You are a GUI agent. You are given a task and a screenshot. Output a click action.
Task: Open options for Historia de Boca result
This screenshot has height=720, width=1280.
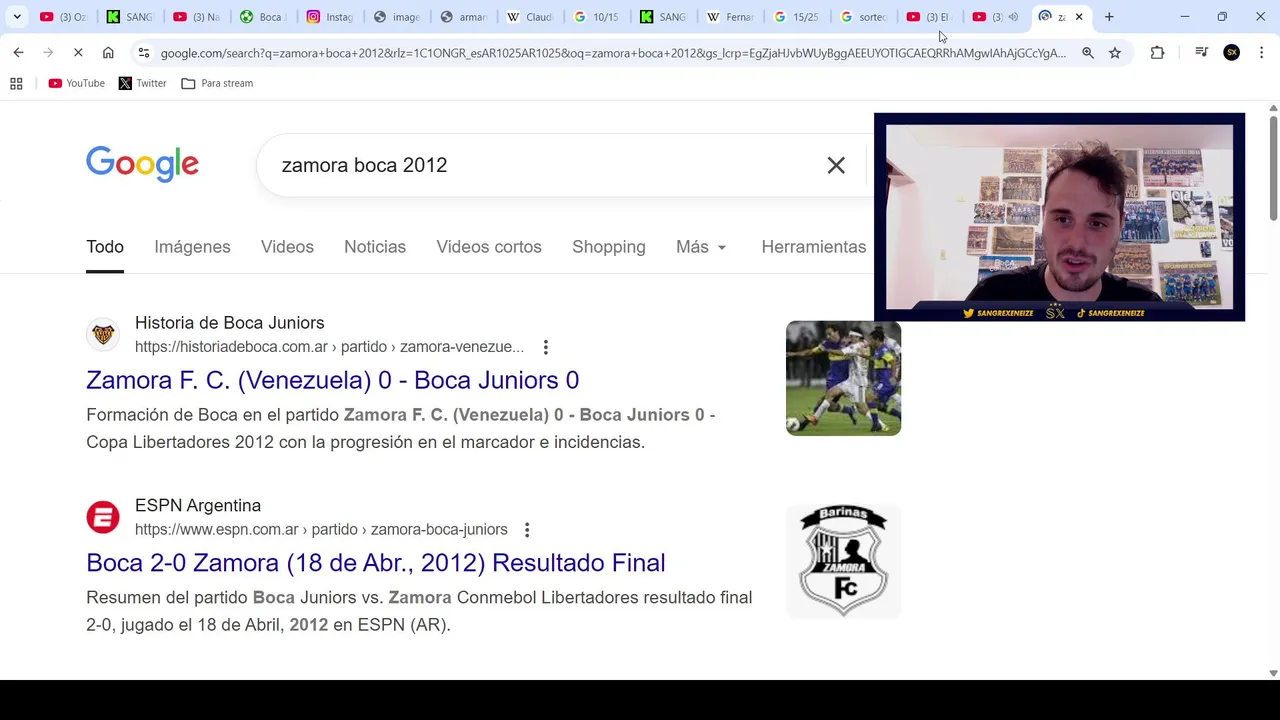(545, 347)
